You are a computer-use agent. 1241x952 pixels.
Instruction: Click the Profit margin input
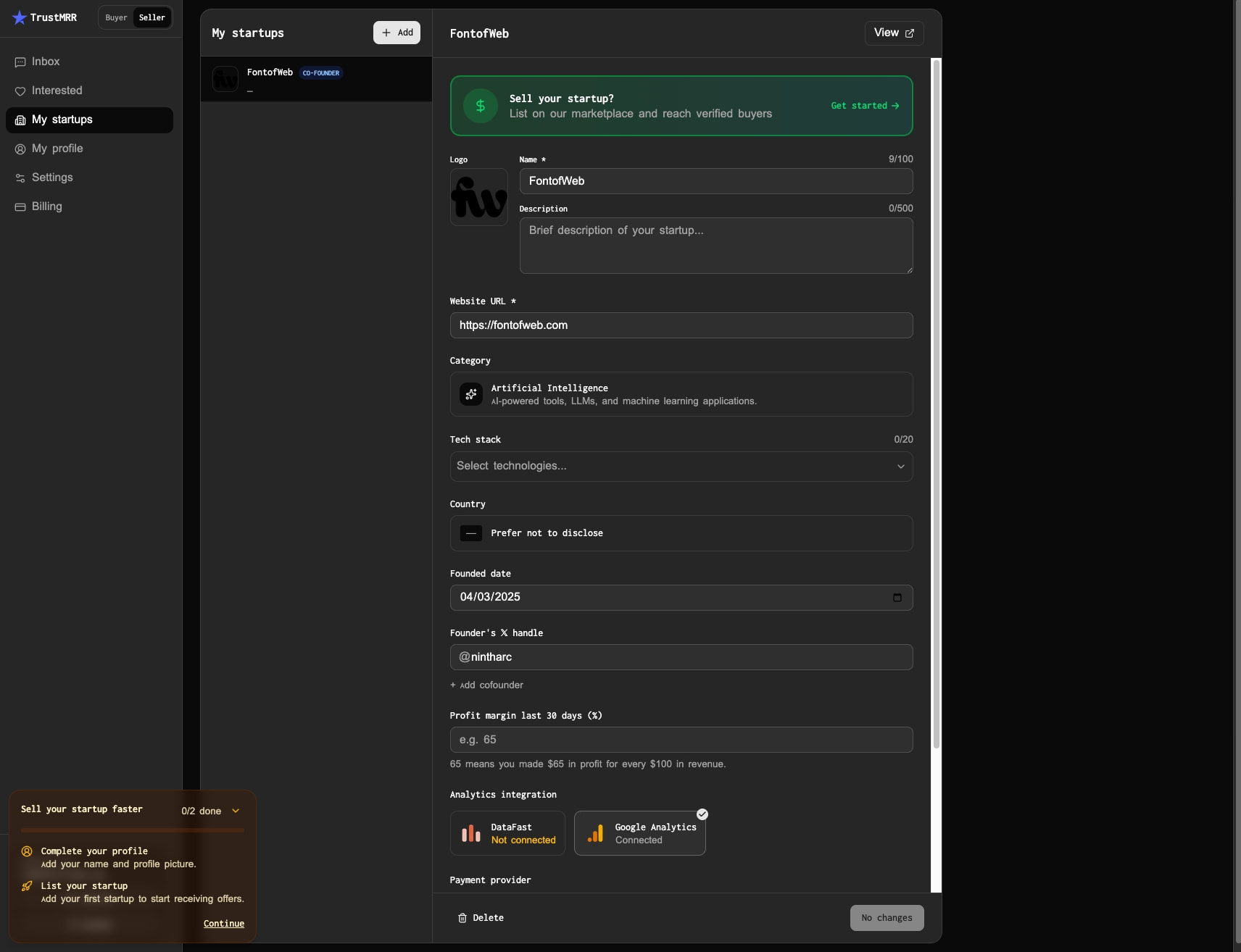[681, 740]
